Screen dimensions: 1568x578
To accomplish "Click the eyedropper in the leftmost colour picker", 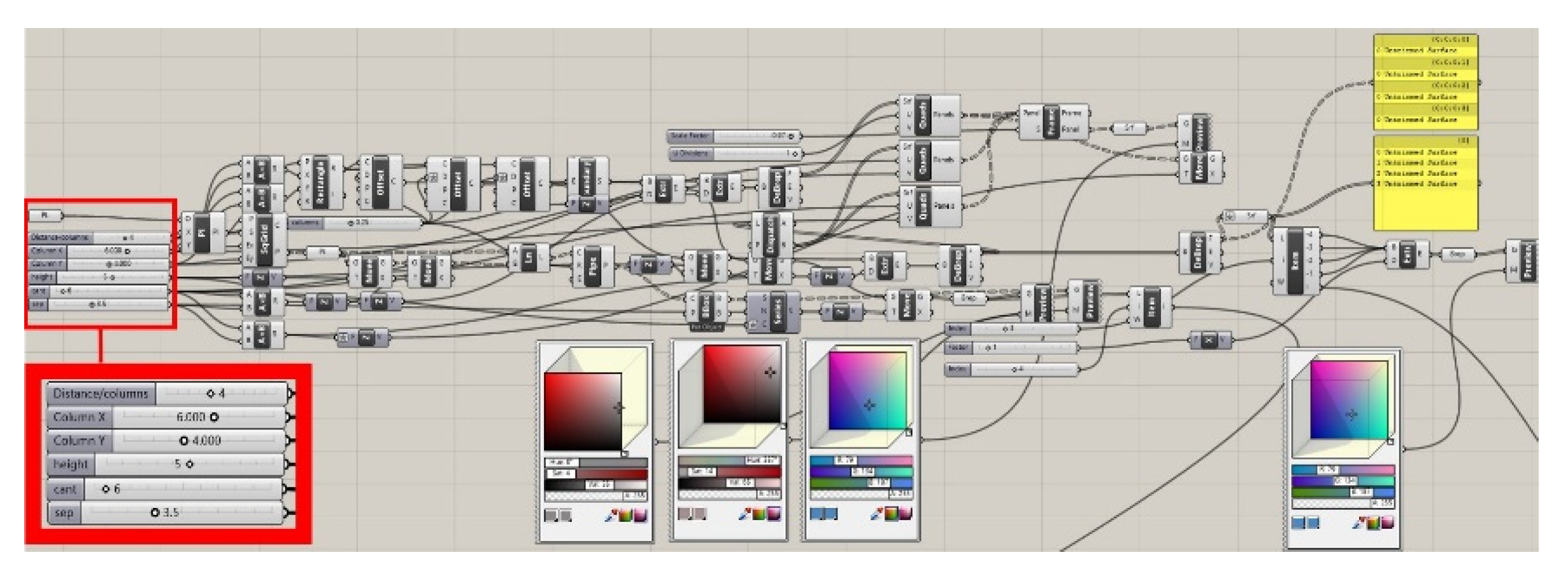I will tap(610, 516).
